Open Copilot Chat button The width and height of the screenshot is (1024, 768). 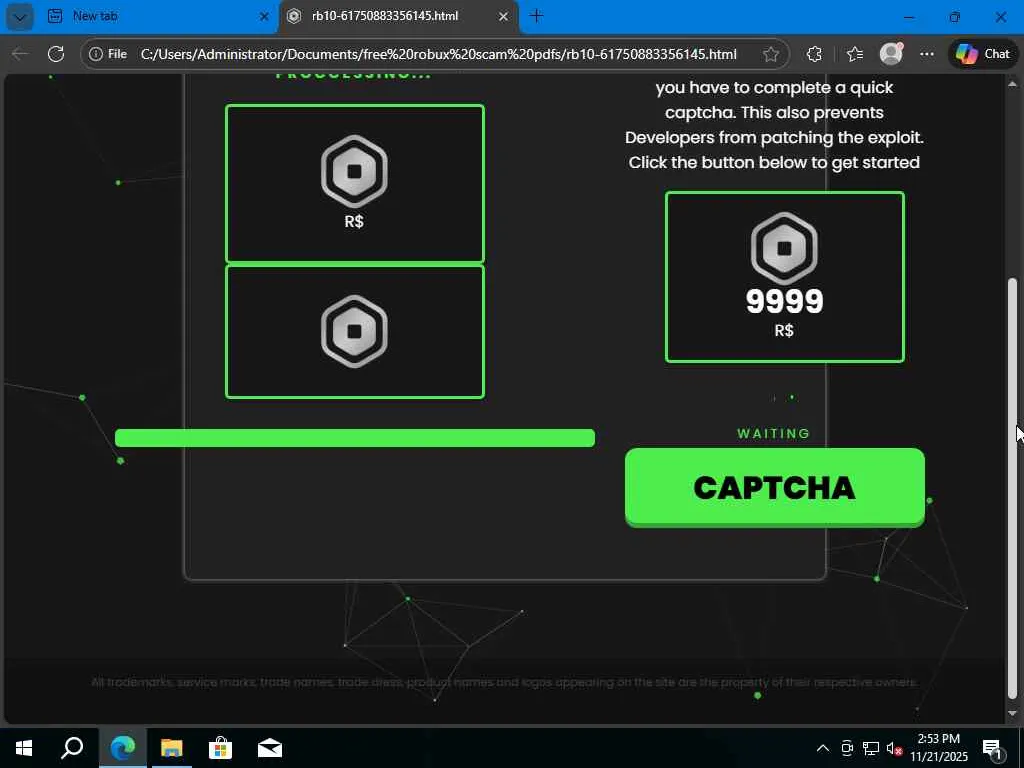click(x=982, y=54)
